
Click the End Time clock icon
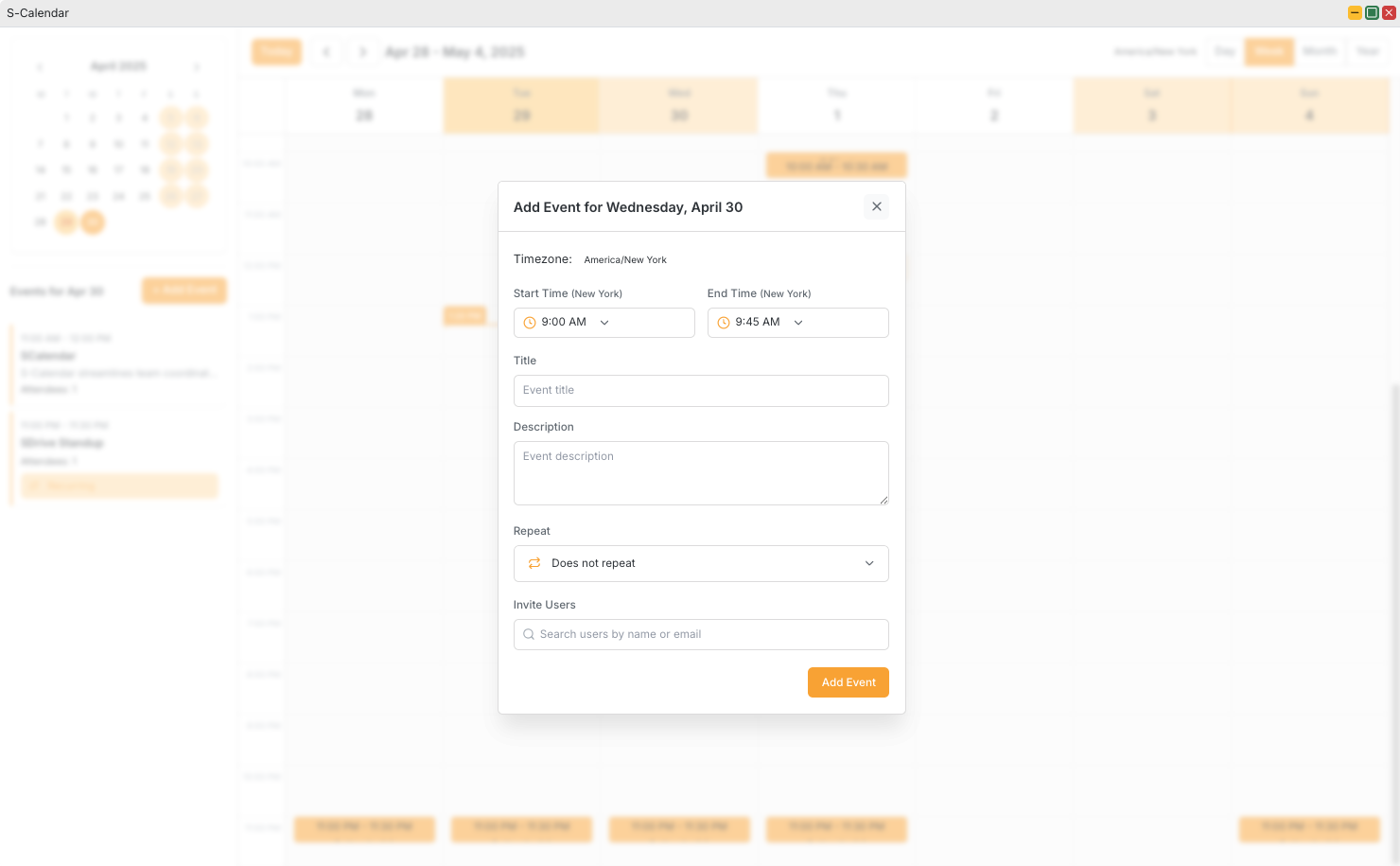pos(724,323)
